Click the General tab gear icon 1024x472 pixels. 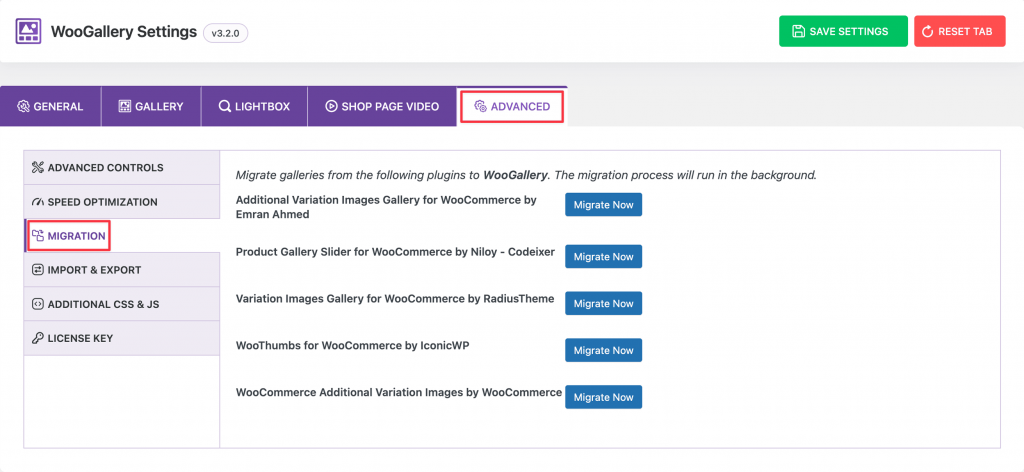[x=24, y=106]
